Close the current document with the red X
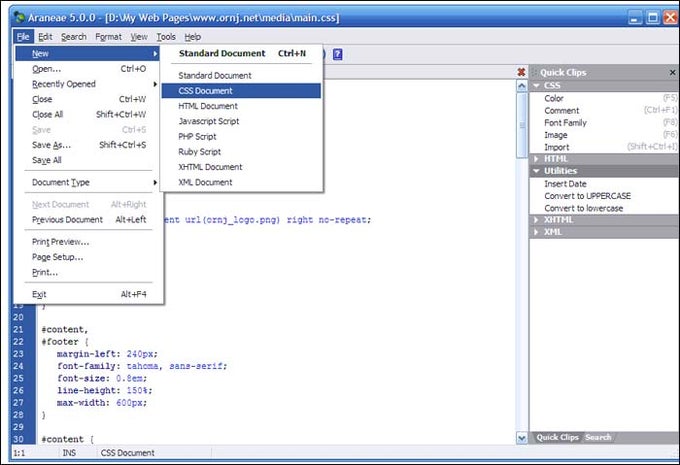680x465 pixels. pyautogui.click(x=522, y=72)
